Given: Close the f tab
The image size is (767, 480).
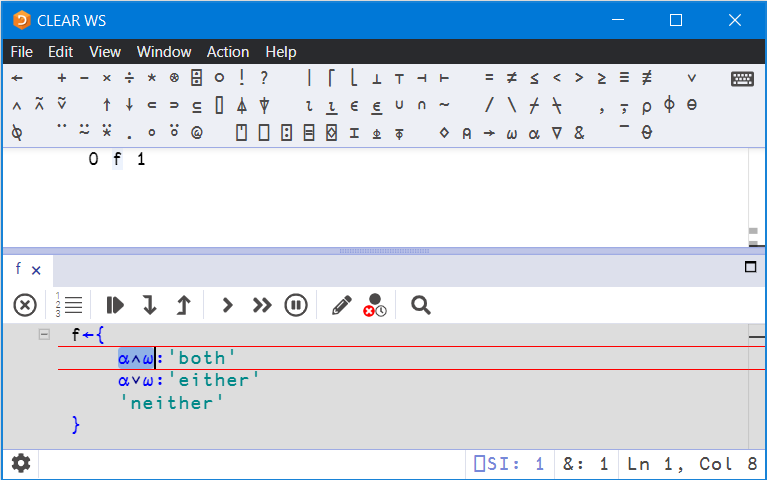Looking at the screenshot, I should tap(36, 270).
